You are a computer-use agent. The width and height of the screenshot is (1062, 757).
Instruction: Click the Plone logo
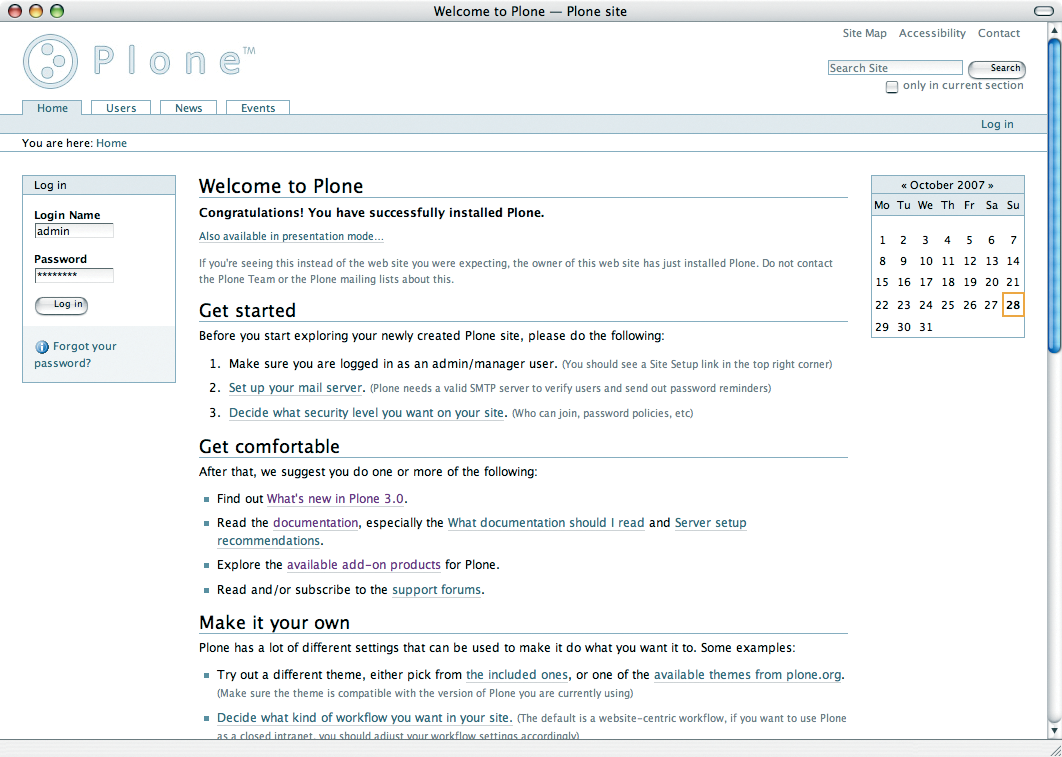(x=139, y=62)
